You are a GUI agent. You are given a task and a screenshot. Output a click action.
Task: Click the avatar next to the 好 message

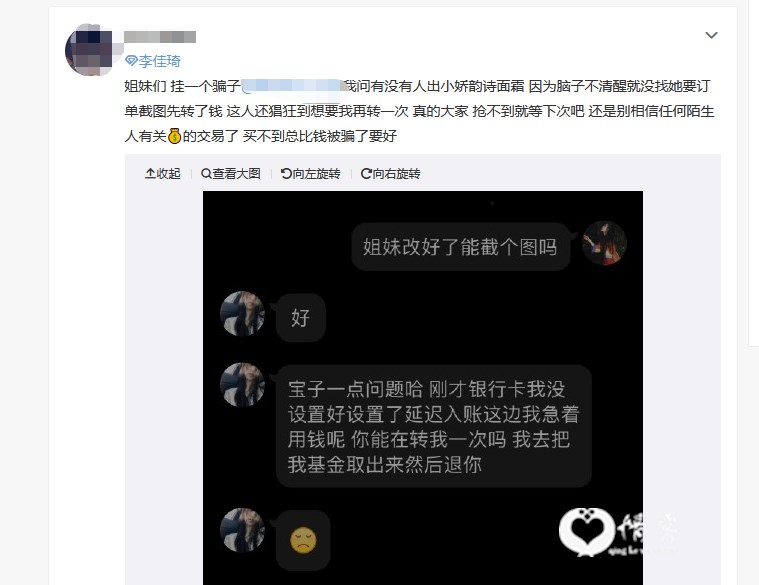coord(243,314)
